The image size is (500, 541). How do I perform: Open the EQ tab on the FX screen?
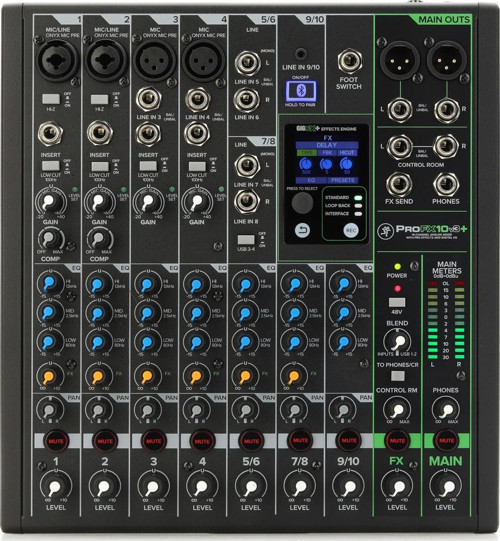(x=311, y=180)
